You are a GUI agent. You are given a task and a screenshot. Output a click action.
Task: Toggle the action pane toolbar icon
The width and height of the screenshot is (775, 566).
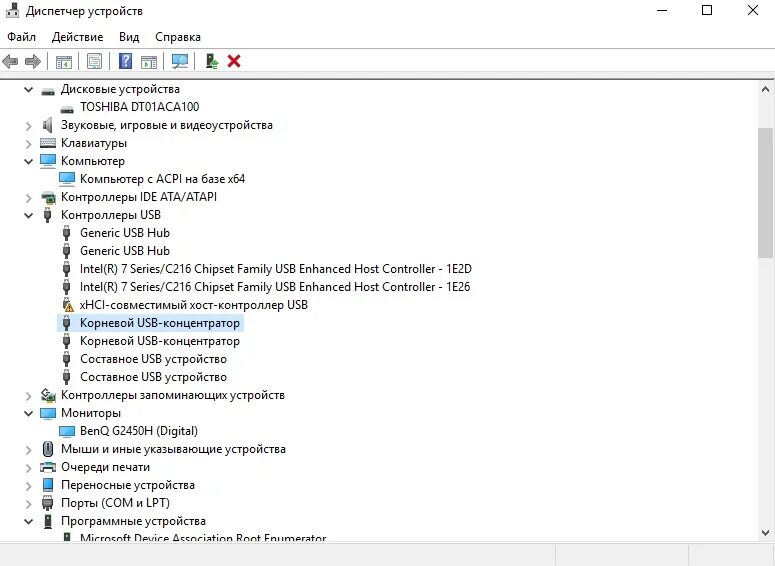[149, 62]
